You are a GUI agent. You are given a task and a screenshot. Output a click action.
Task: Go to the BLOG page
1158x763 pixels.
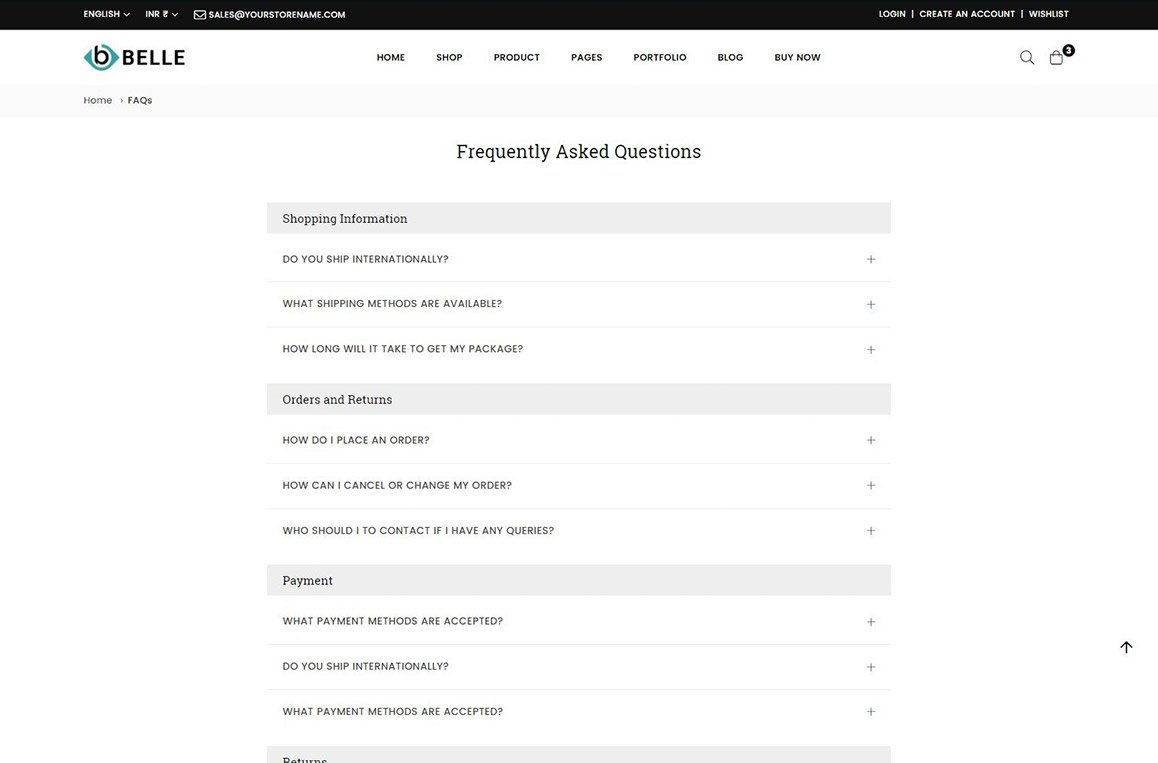[x=730, y=57]
